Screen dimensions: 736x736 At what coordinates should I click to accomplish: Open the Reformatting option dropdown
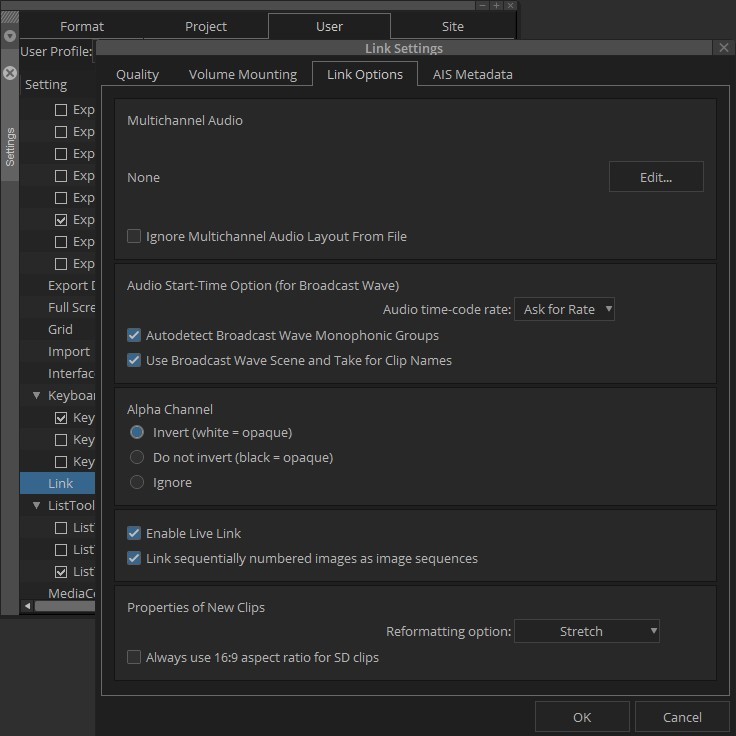pos(587,632)
